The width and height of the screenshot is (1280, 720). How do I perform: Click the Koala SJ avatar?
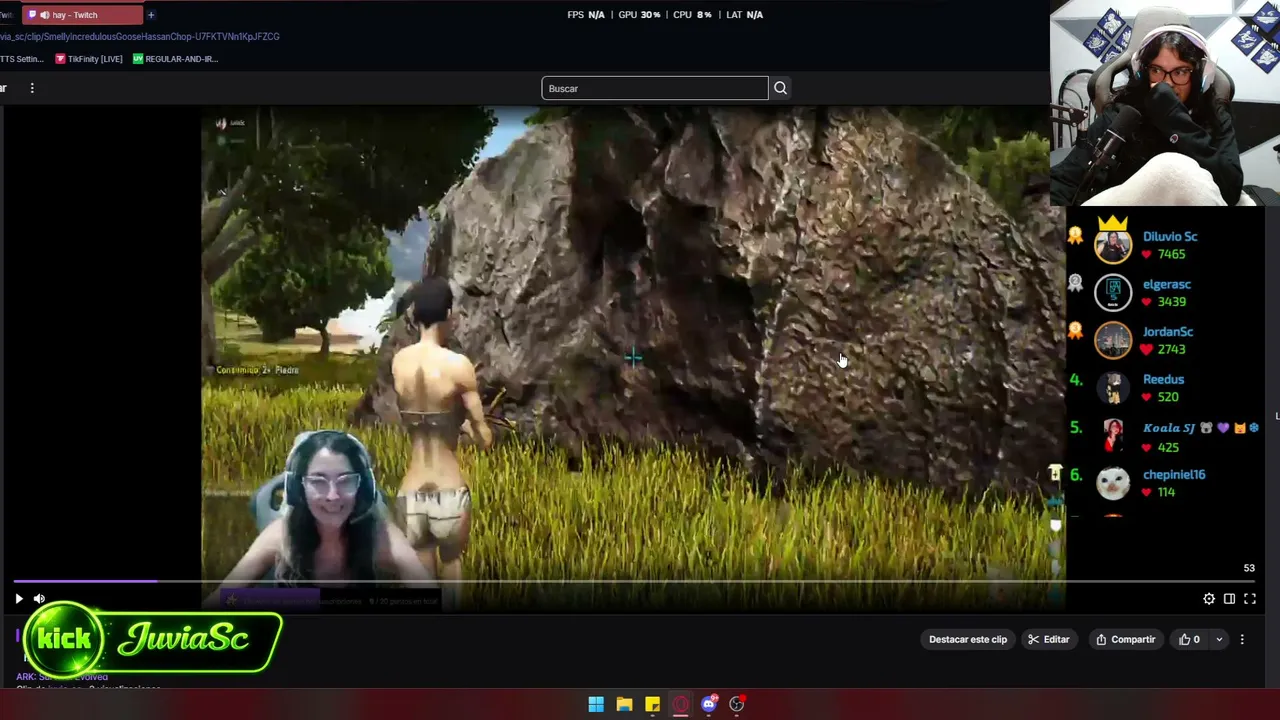point(1113,435)
